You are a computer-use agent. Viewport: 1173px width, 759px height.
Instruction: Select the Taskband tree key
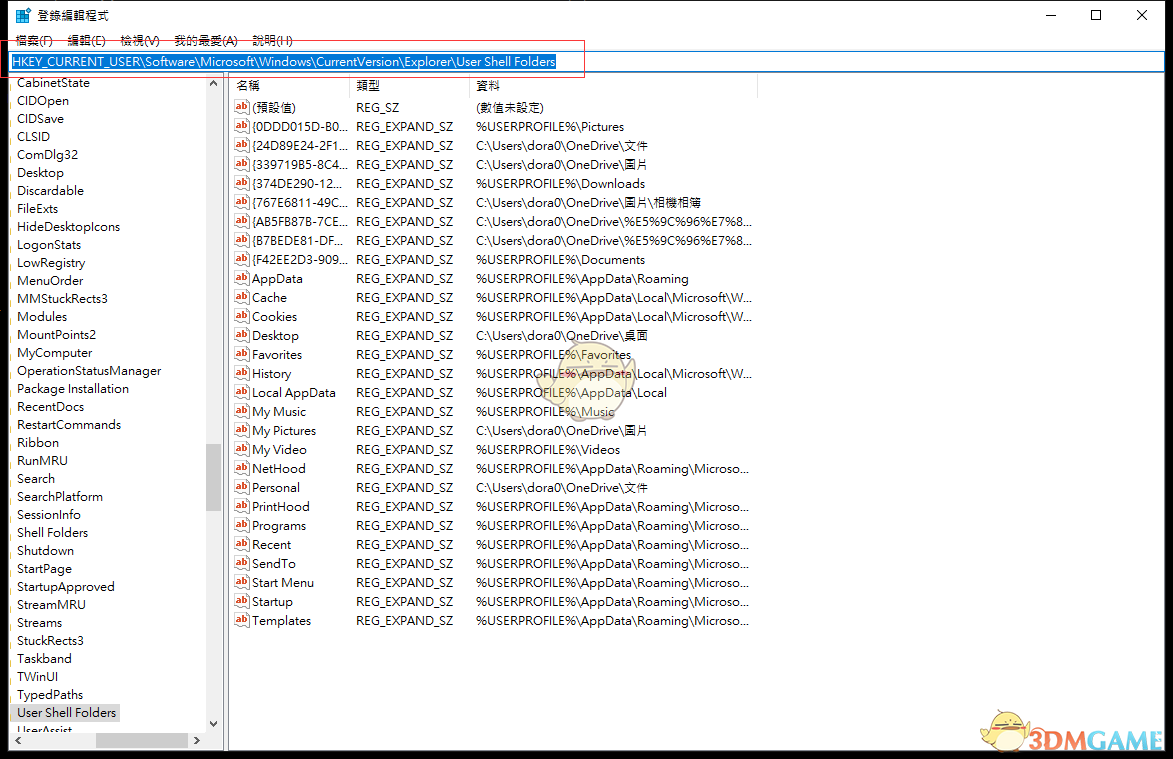pyautogui.click(x=44, y=659)
